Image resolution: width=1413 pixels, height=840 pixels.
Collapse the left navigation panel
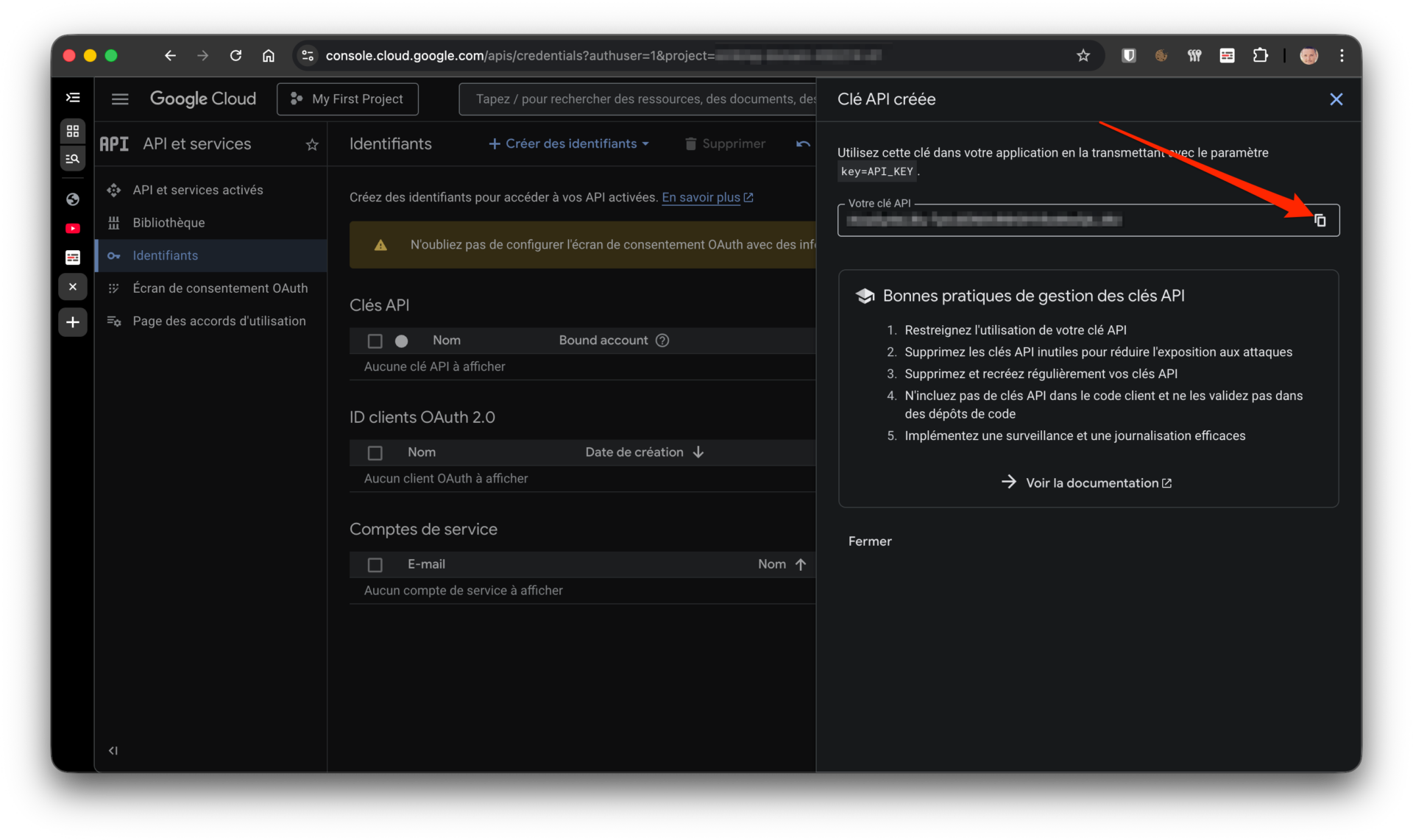pos(113,751)
